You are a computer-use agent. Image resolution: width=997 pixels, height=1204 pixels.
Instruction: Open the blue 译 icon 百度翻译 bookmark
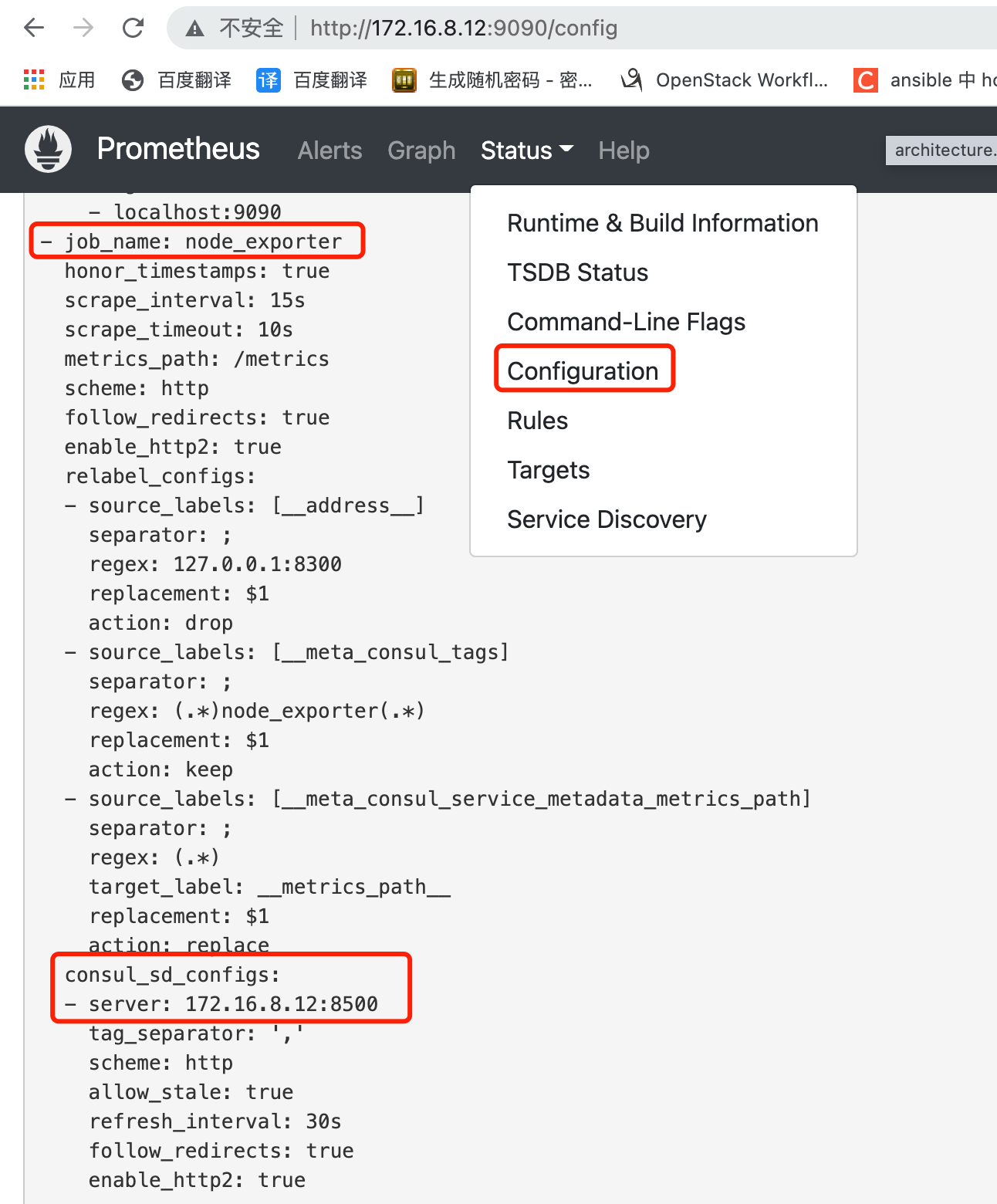pyautogui.click(x=312, y=79)
